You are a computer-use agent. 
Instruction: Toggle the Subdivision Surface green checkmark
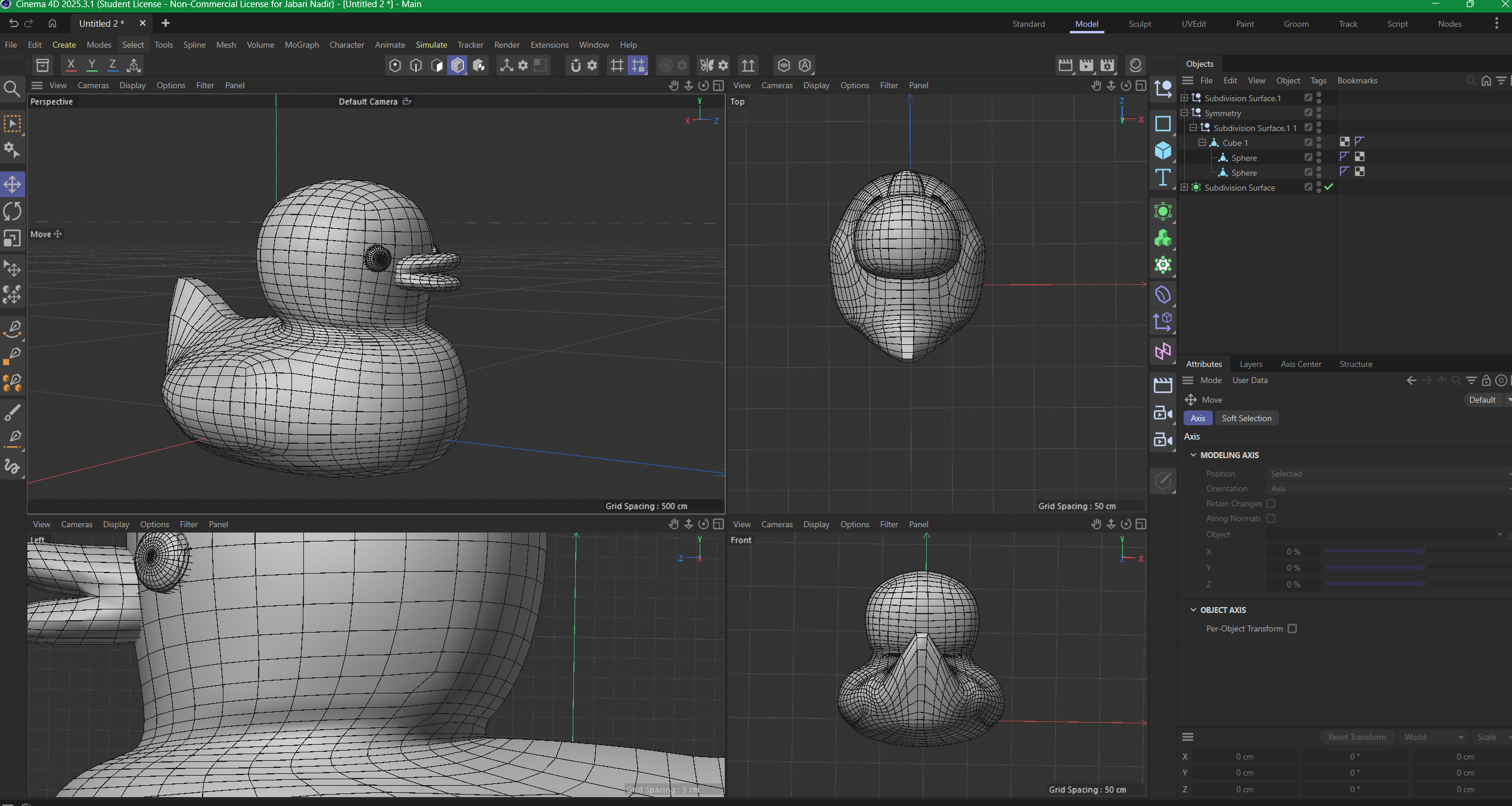pos(1329,187)
